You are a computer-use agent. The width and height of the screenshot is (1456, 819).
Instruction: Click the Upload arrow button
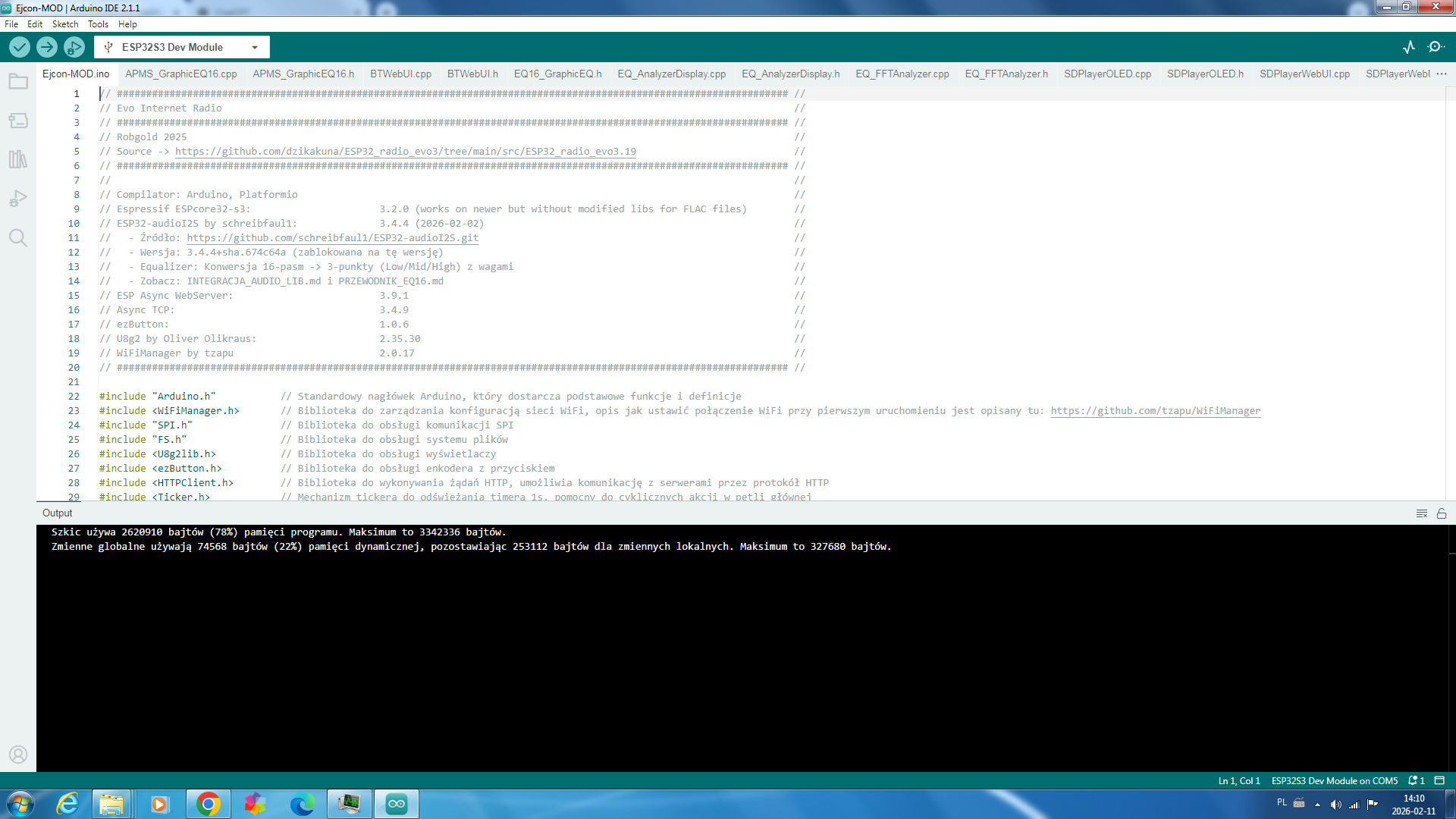click(46, 47)
